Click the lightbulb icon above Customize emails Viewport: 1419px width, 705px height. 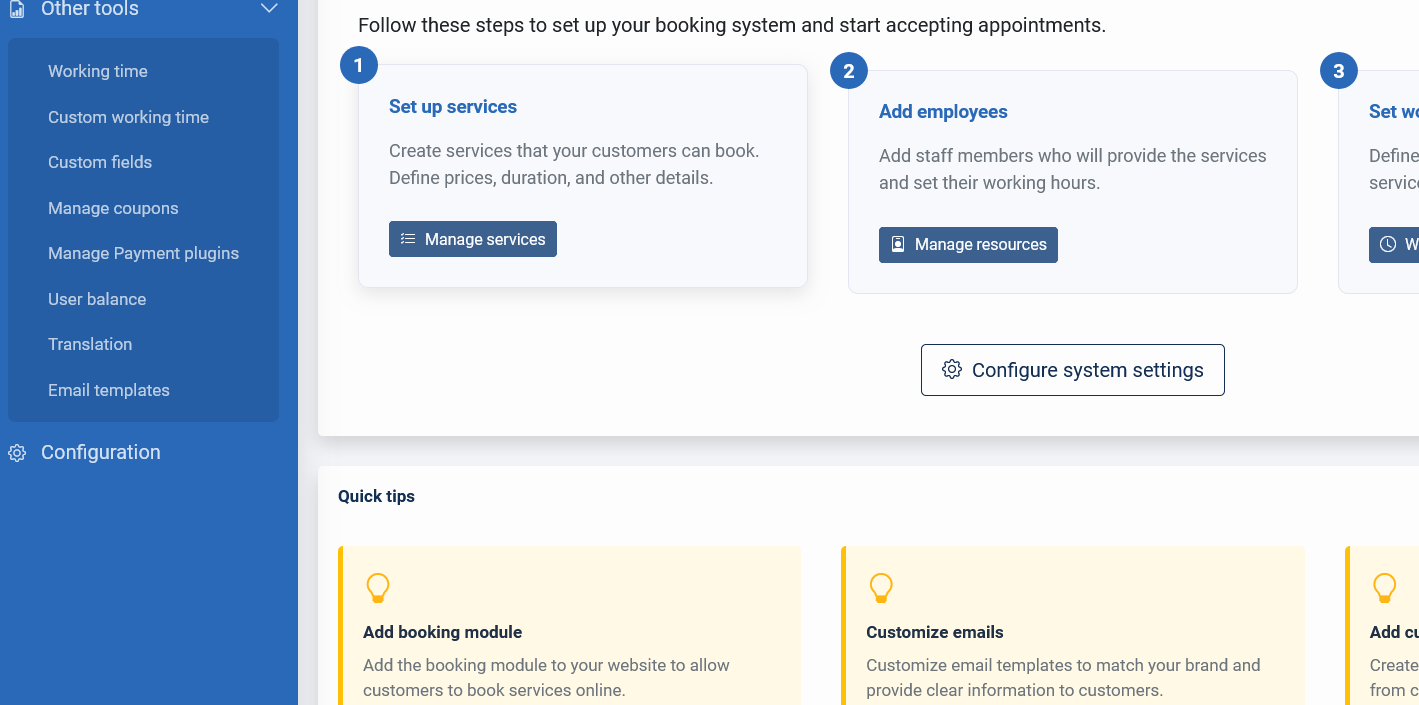[x=881, y=588]
